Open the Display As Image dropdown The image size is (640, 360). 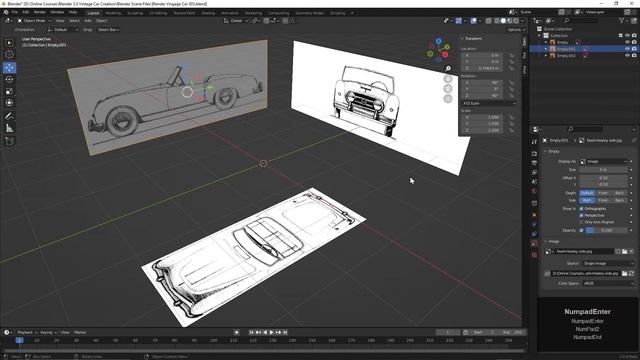603,161
